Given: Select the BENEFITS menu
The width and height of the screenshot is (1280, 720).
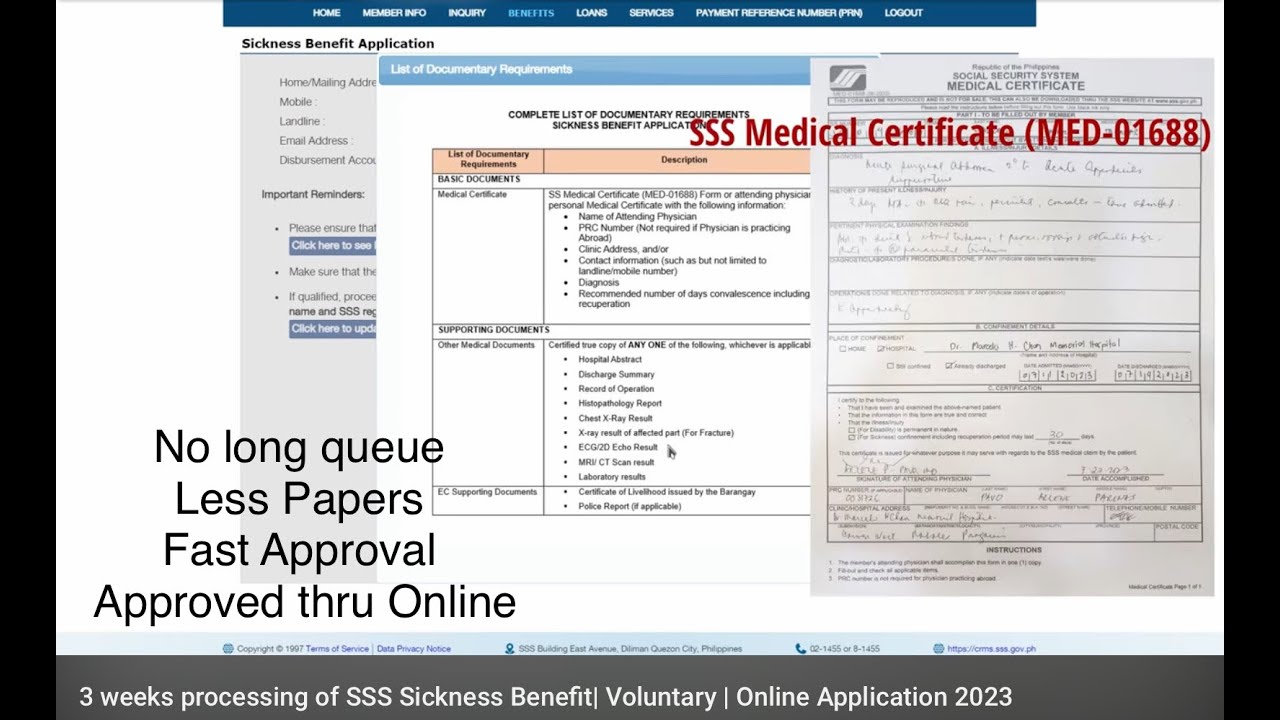Looking at the screenshot, I should click(x=531, y=13).
